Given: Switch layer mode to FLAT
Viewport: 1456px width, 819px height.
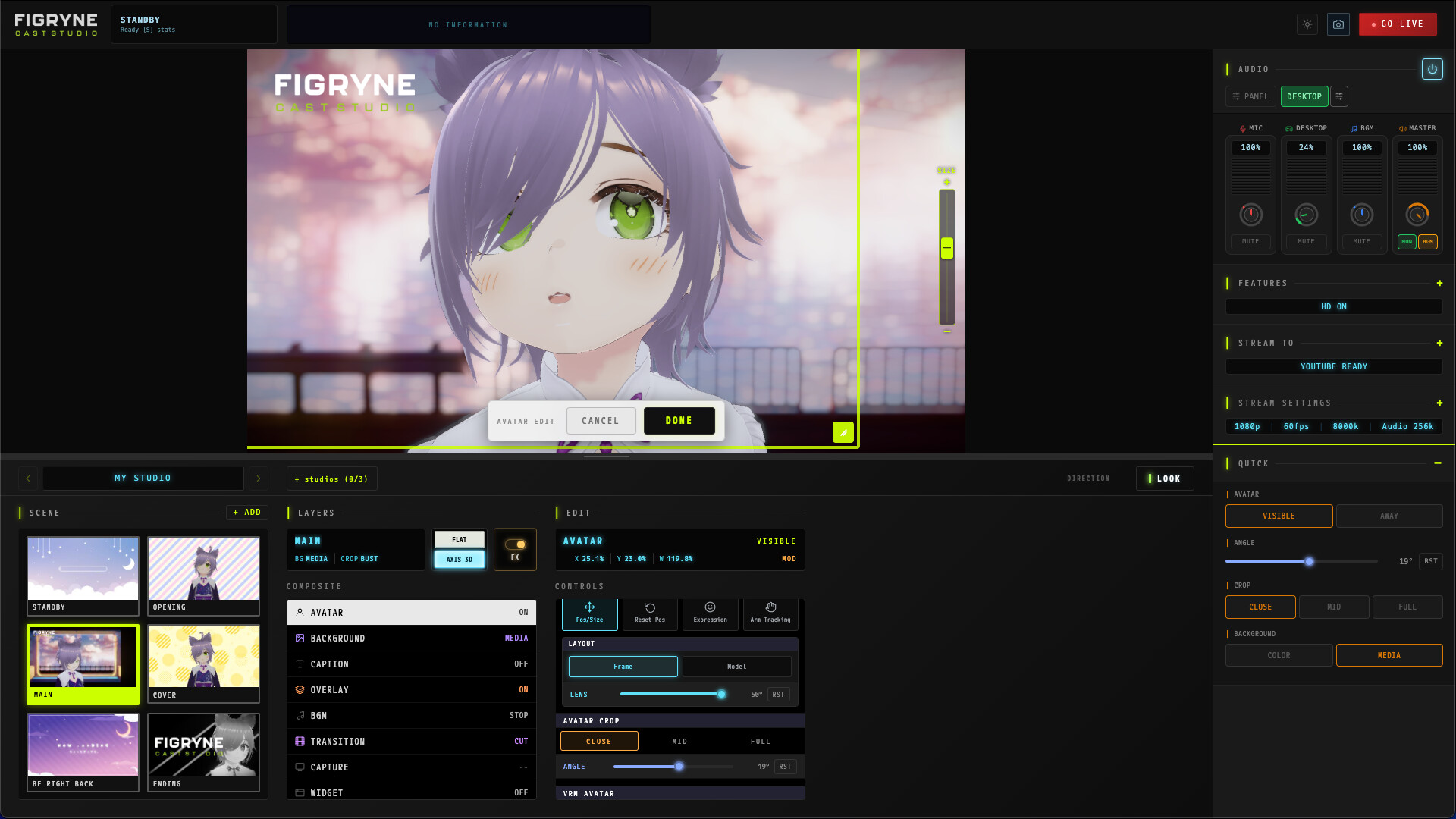Looking at the screenshot, I should click(x=460, y=540).
